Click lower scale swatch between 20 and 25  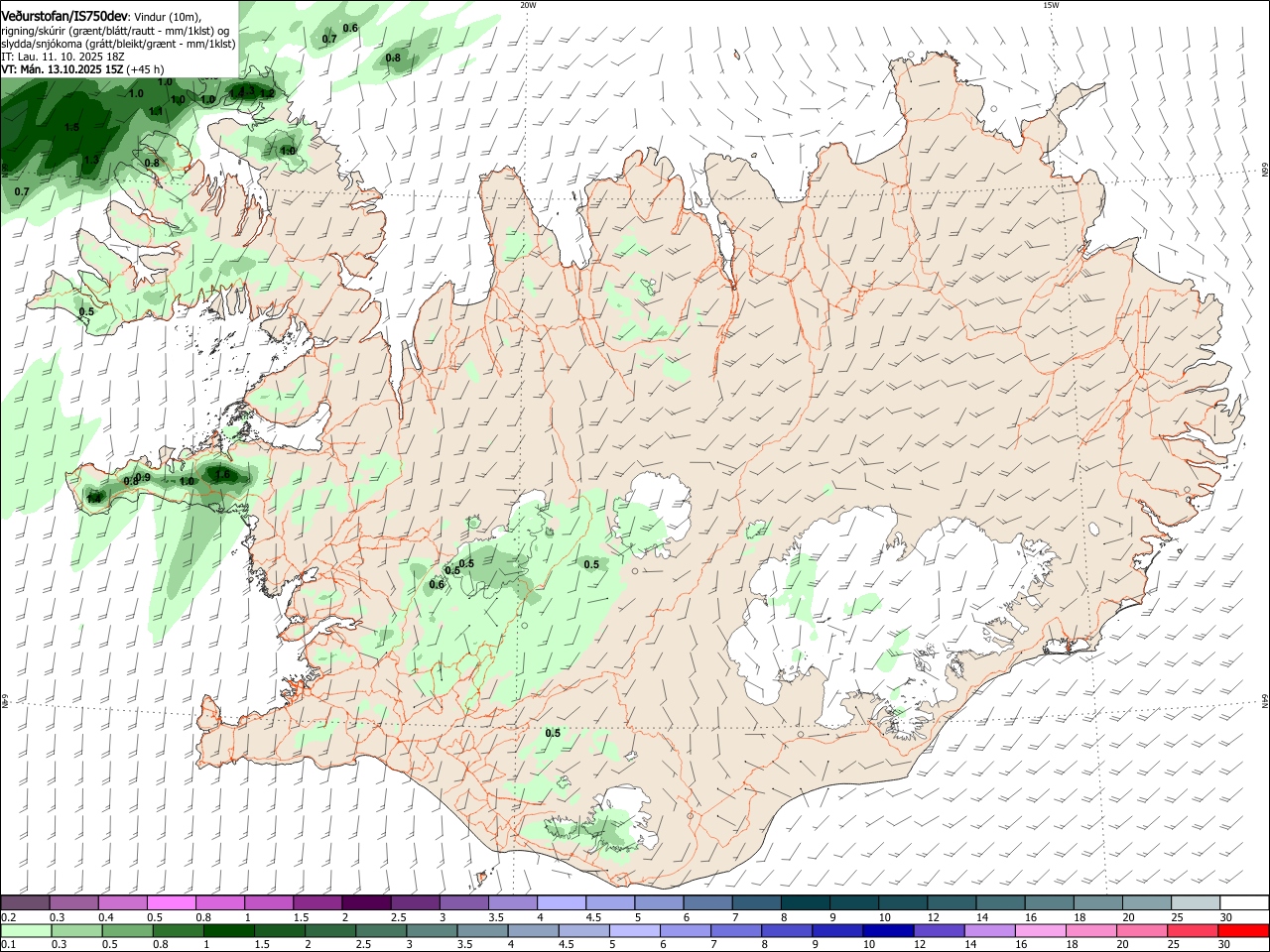(x=1143, y=930)
